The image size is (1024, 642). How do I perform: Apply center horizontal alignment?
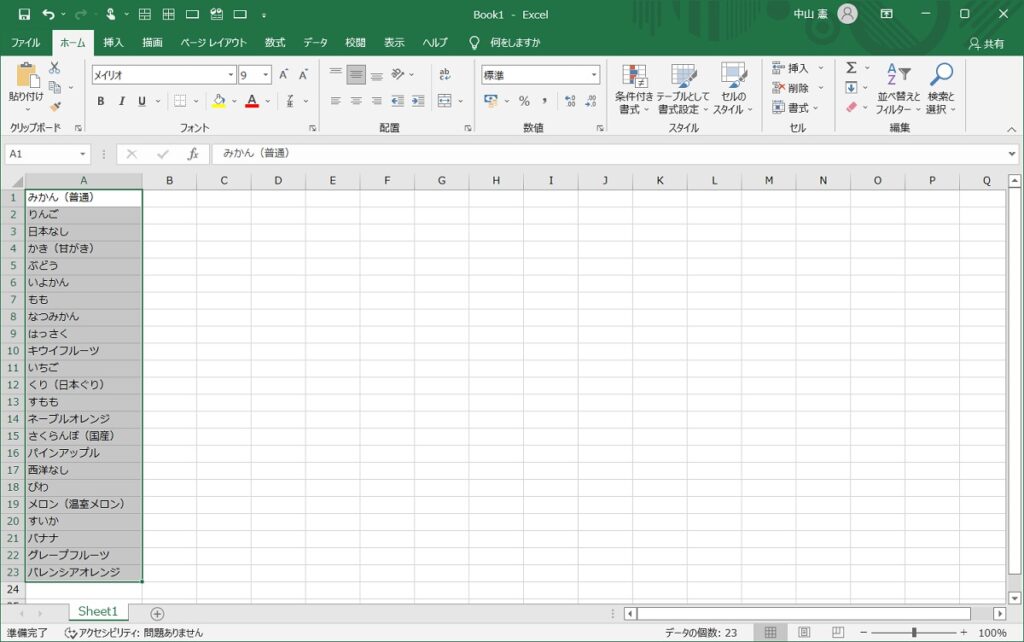click(356, 101)
